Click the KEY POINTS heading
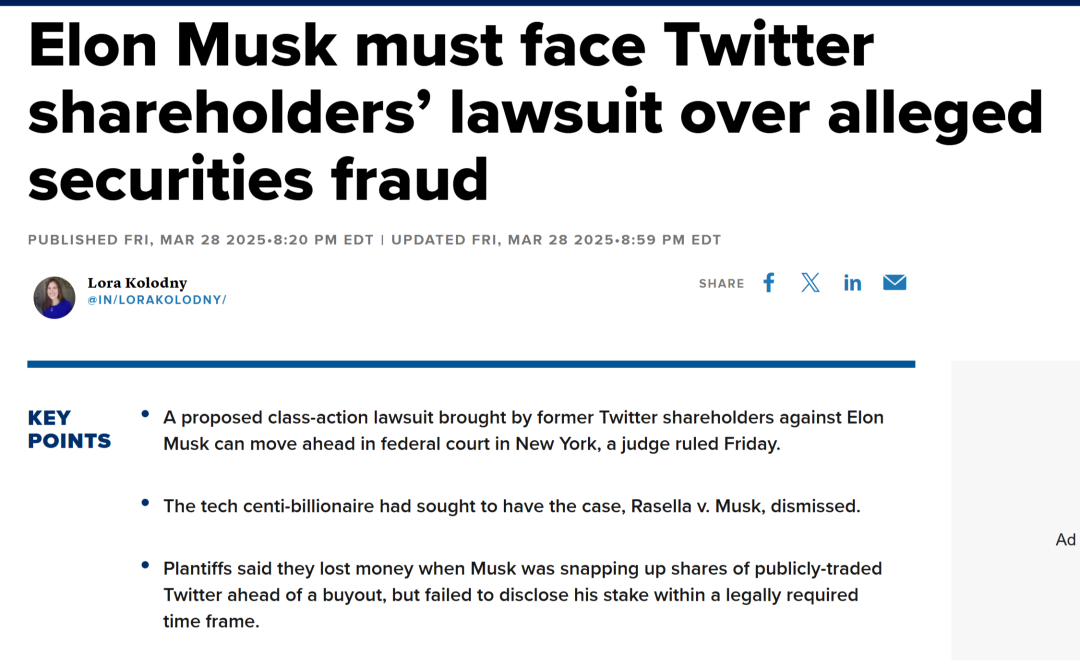 pos(69,429)
